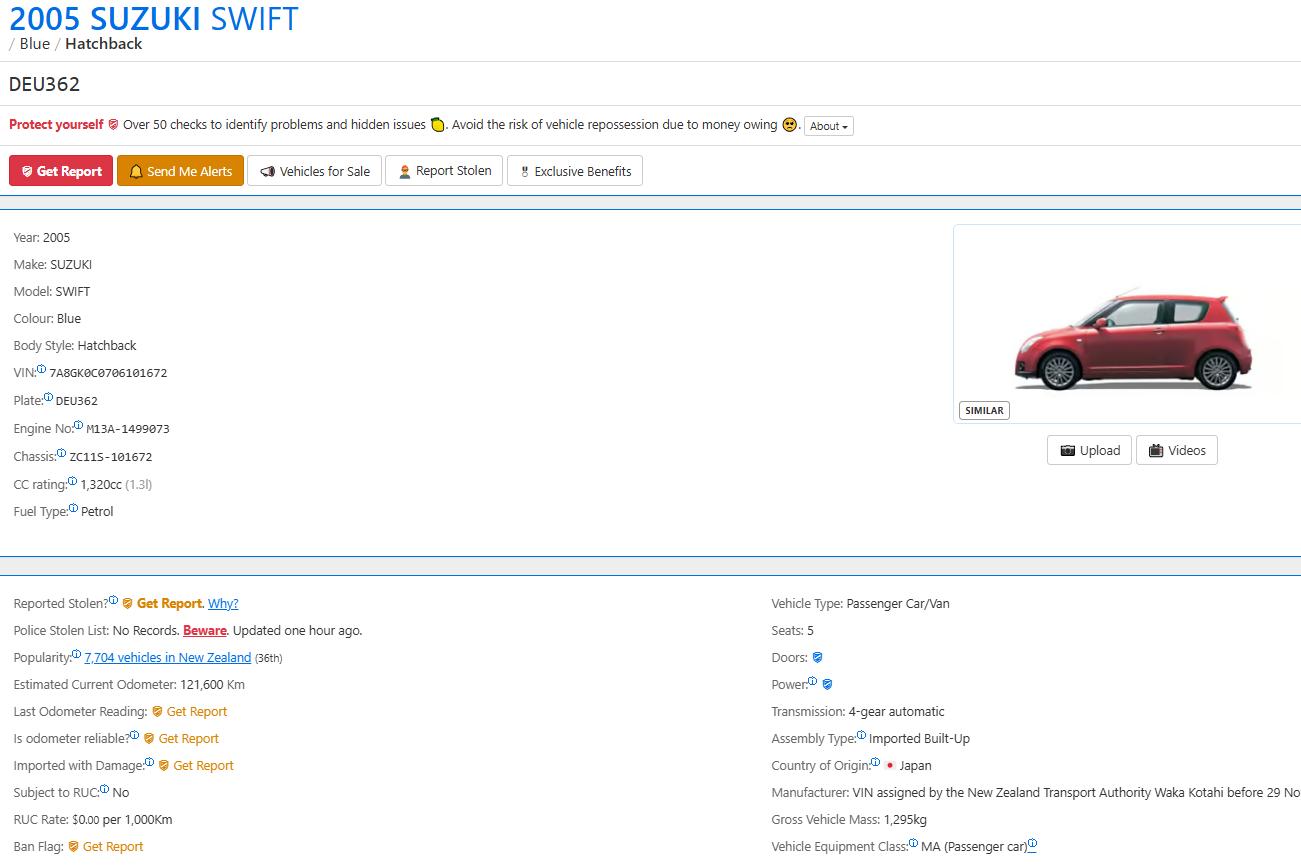Screen dimensions: 1301x865
Task: Get Report for Last Odometer Reading
Action: [x=197, y=712]
